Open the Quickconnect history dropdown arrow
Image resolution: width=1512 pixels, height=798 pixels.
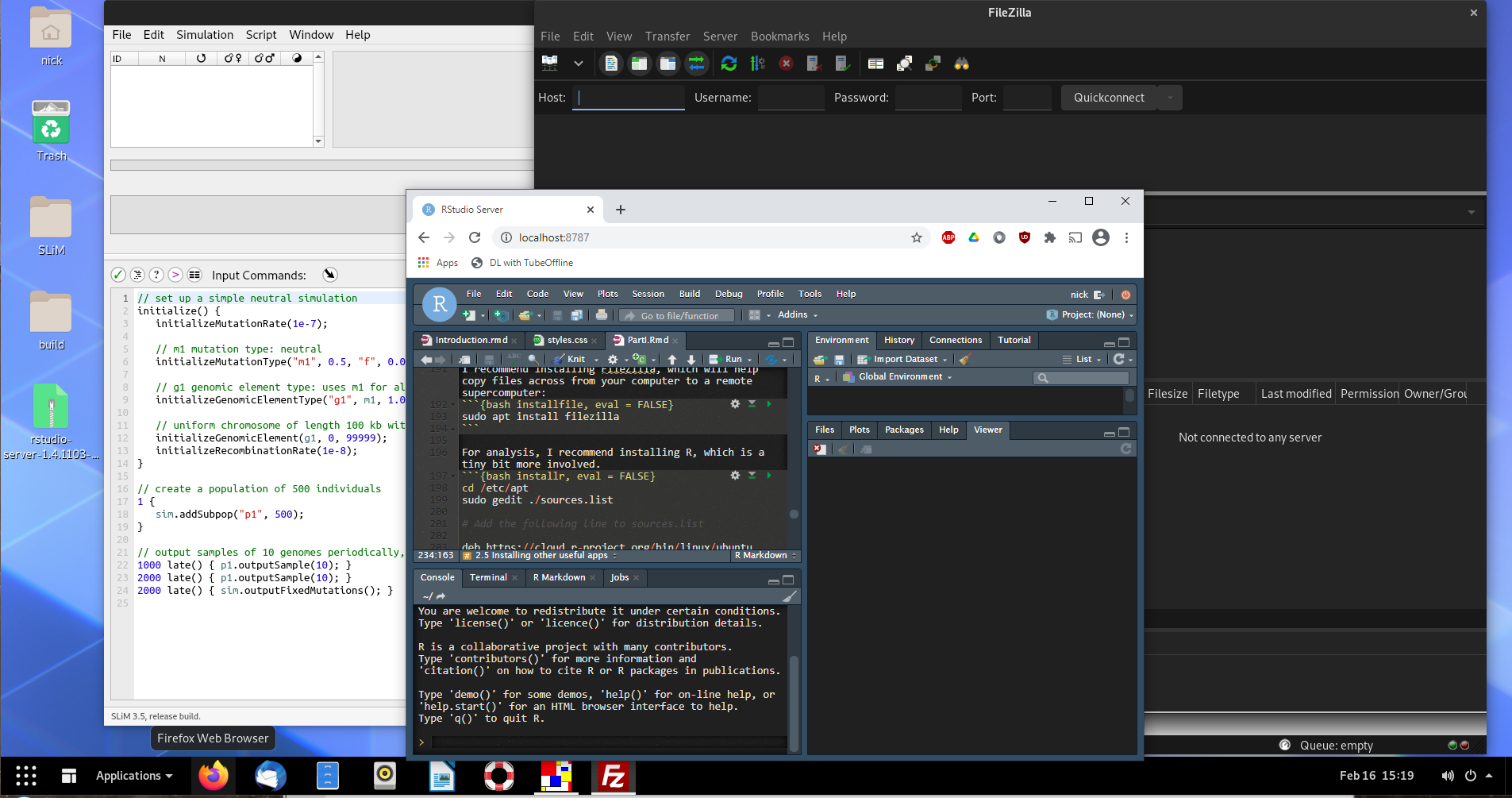(1169, 98)
